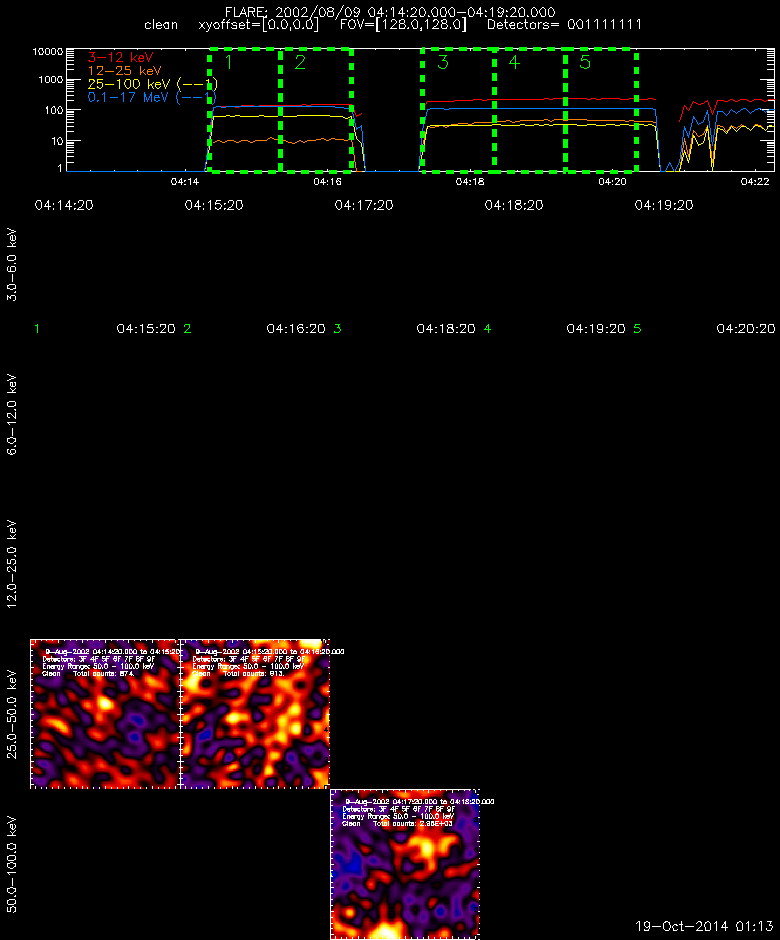This screenshot has height=940, width=780.
Task: Select the yellow 25-100 keV legend entry
Action: click(x=152, y=84)
